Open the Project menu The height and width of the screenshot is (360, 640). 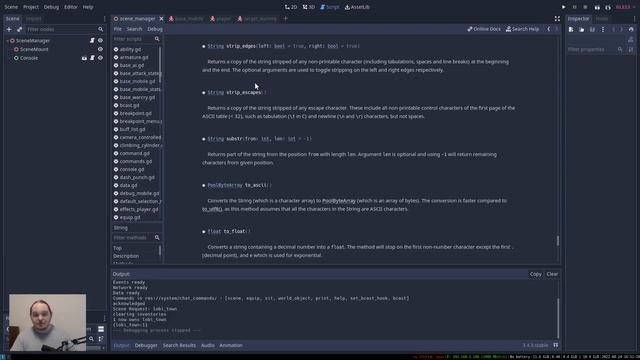click(31, 7)
